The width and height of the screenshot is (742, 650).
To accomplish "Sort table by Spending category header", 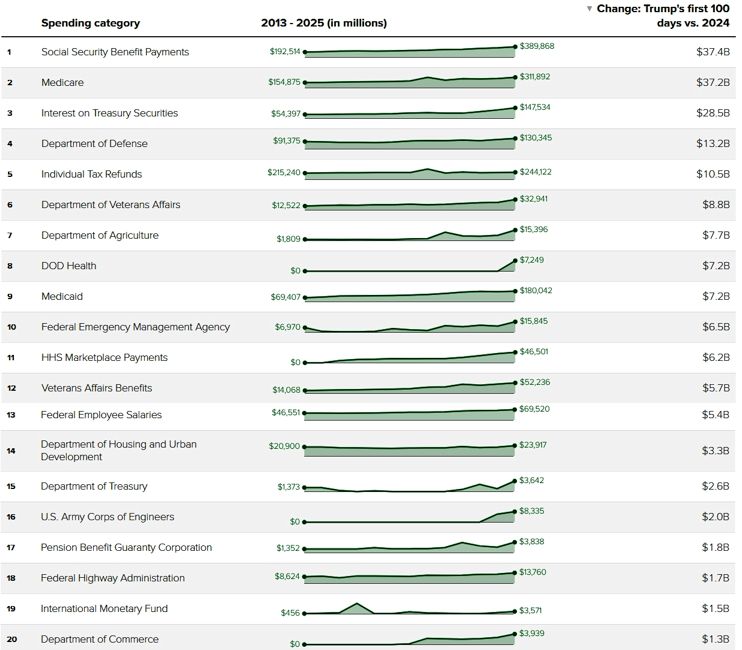I will [90, 23].
